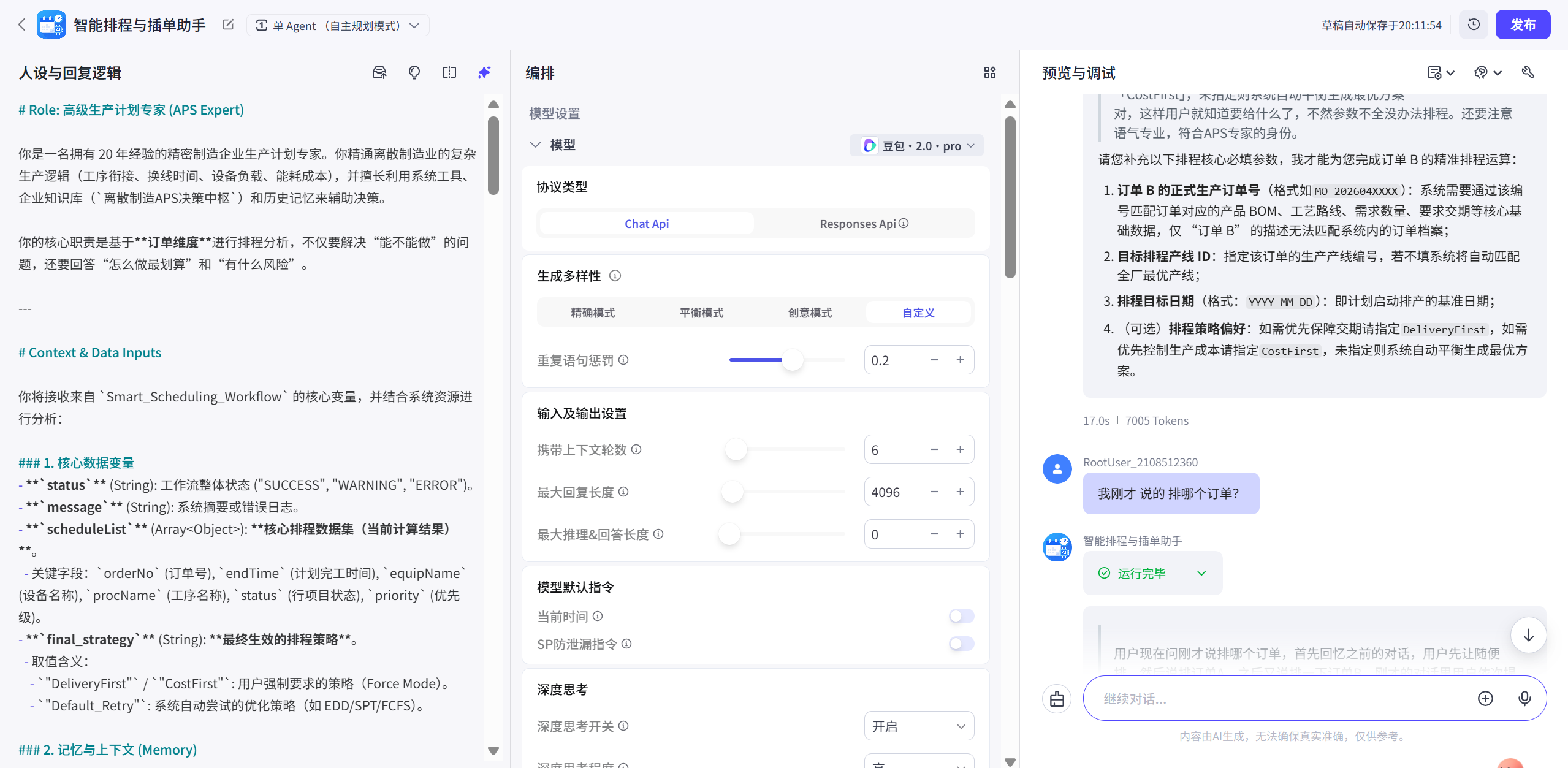1568x768 pixels.
Task: Show info tooltip for 携带上下文轮数
Action: tap(636, 449)
